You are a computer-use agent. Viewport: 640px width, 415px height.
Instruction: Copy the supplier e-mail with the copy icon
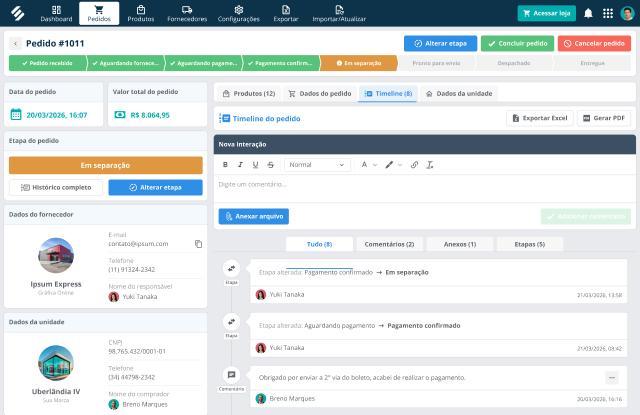click(x=198, y=244)
